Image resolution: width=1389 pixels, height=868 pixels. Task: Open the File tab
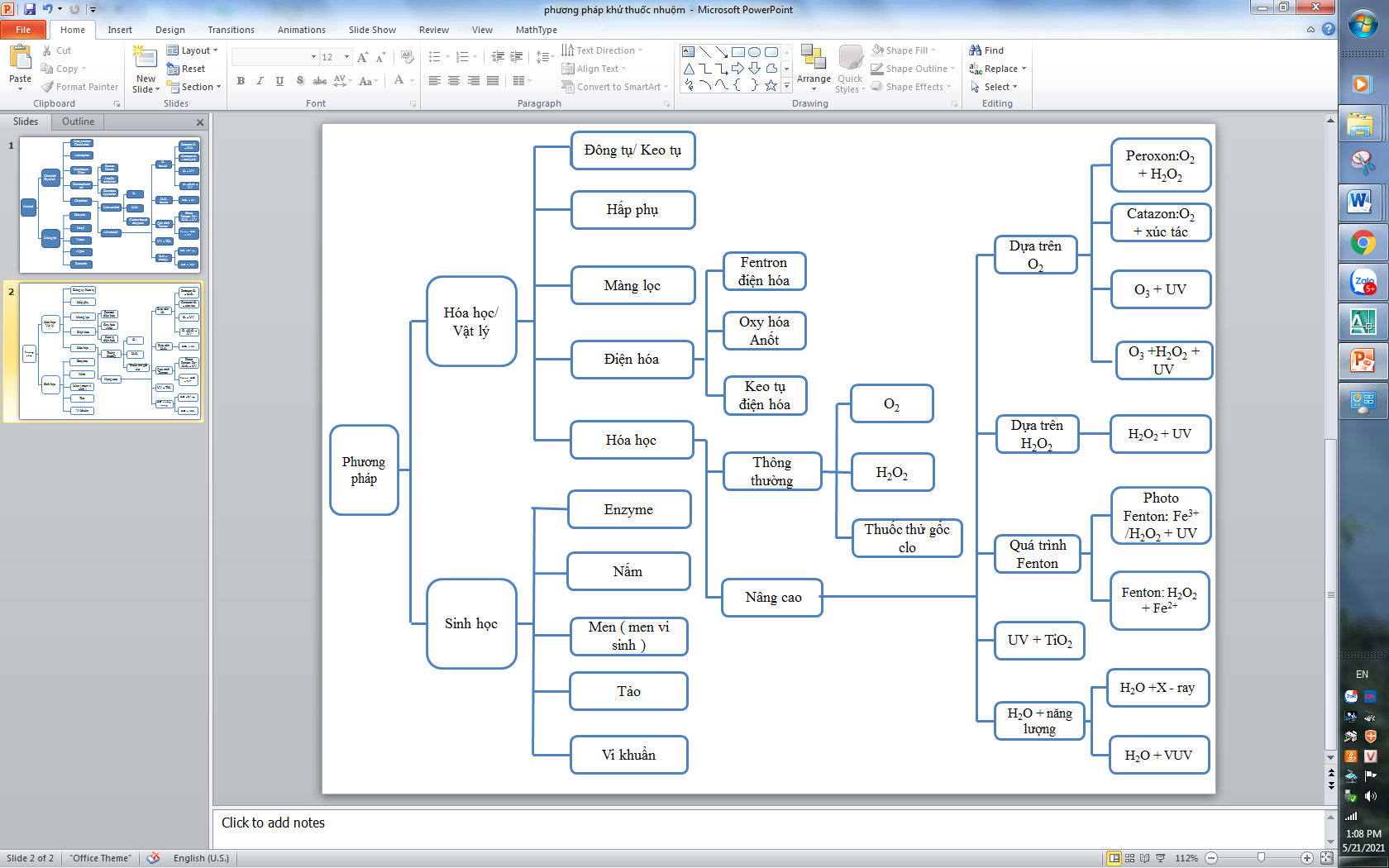coord(23,30)
